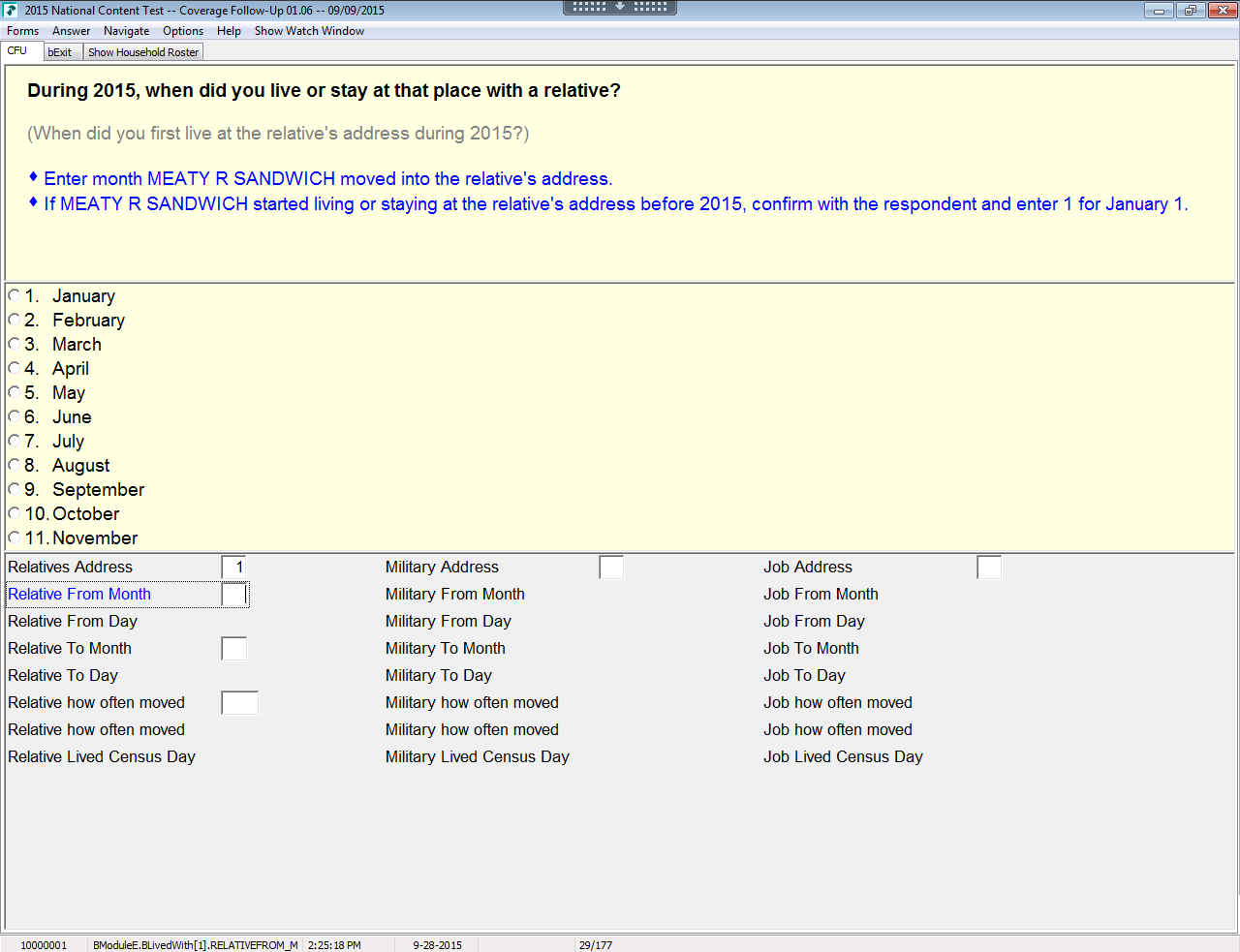Click the 'Military From Day' label
This screenshot has width=1240, height=952.
click(x=449, y=622)
